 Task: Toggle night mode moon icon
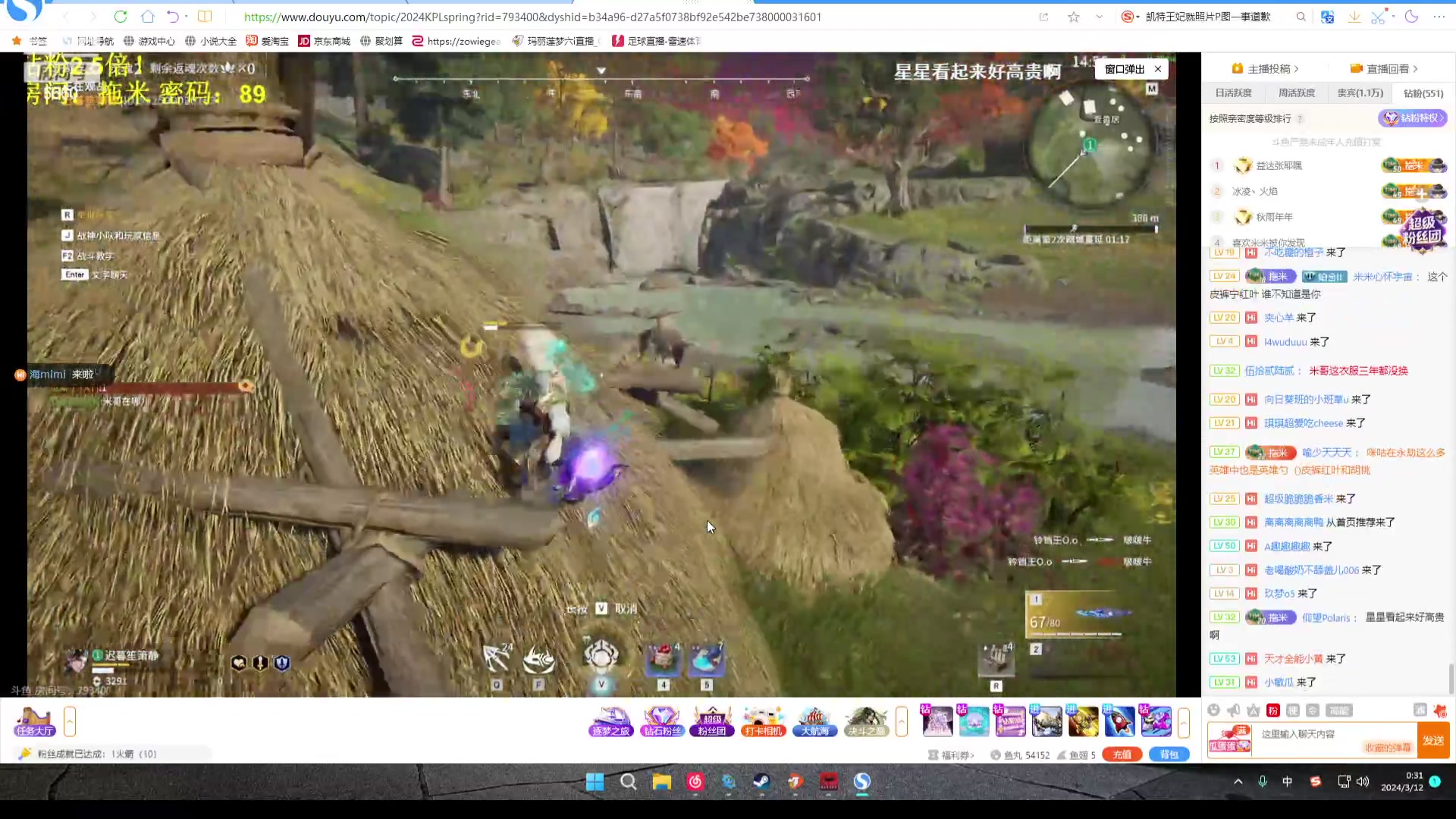click(1411, 17)
